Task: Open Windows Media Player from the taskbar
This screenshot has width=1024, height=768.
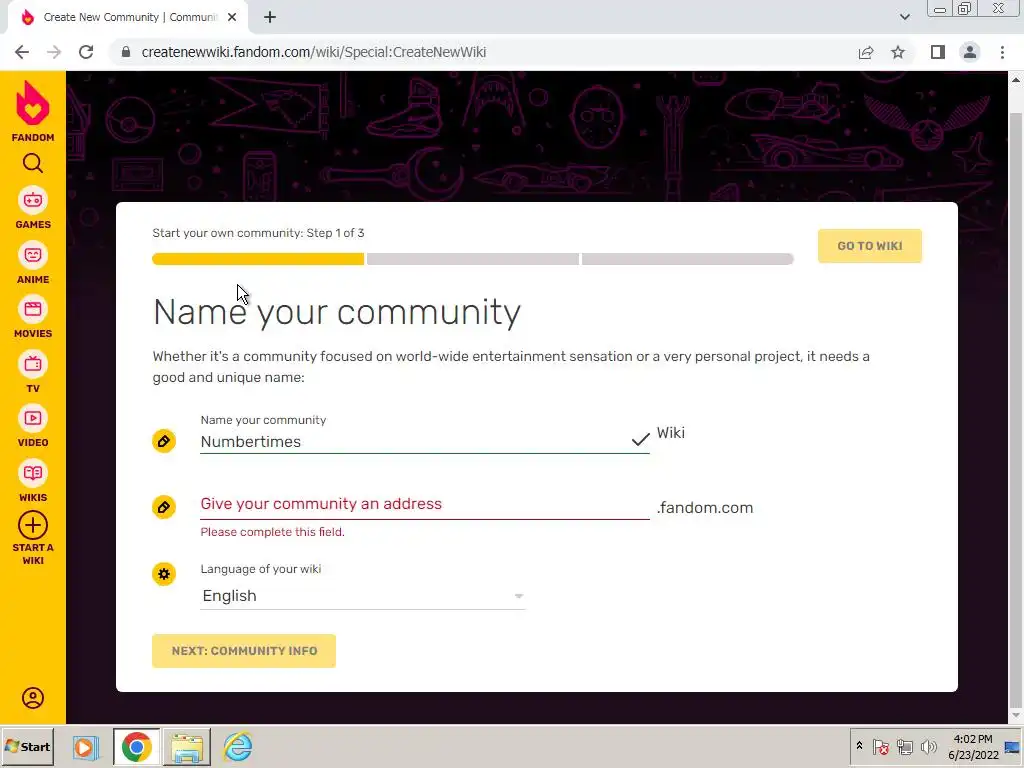Action: click(86, 747)
